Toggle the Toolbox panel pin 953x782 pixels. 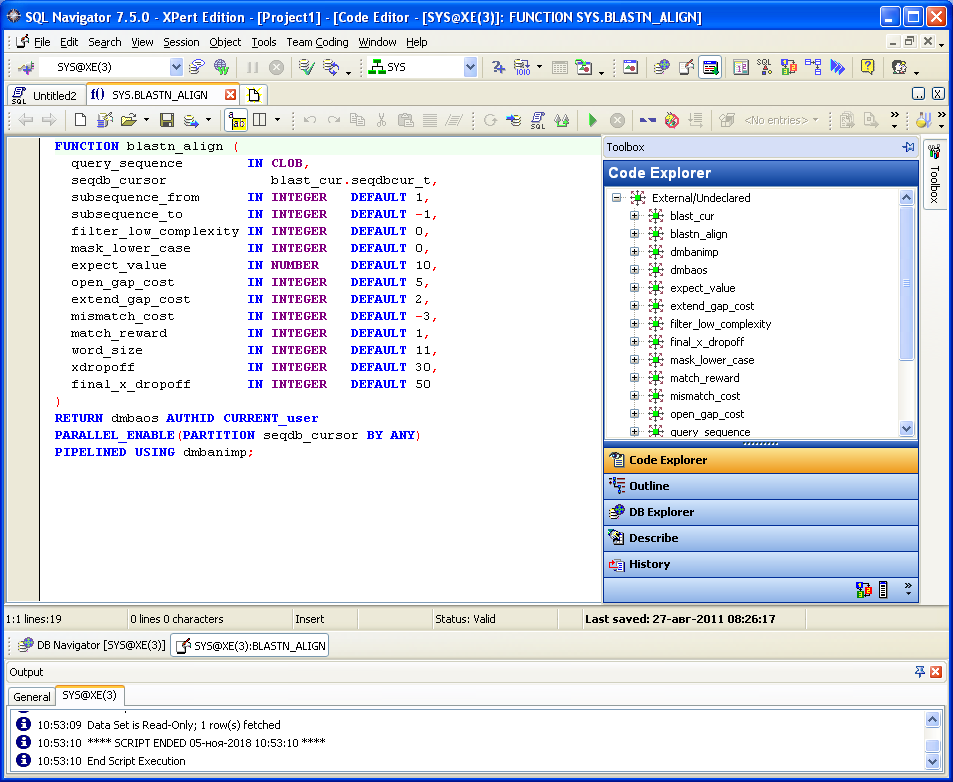908,147
